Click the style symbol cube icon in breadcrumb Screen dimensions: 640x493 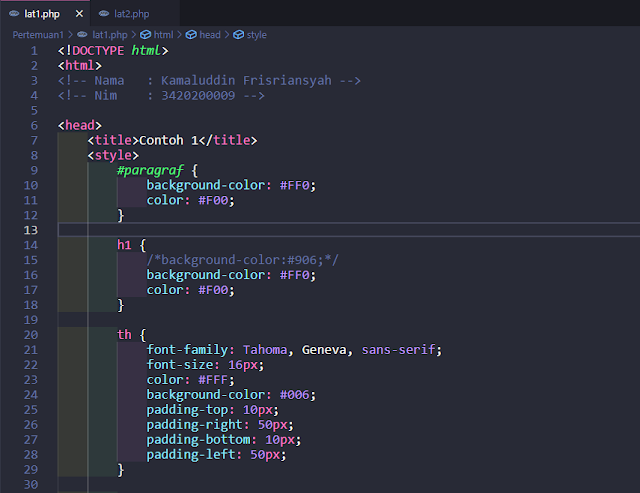pos(238,35)
